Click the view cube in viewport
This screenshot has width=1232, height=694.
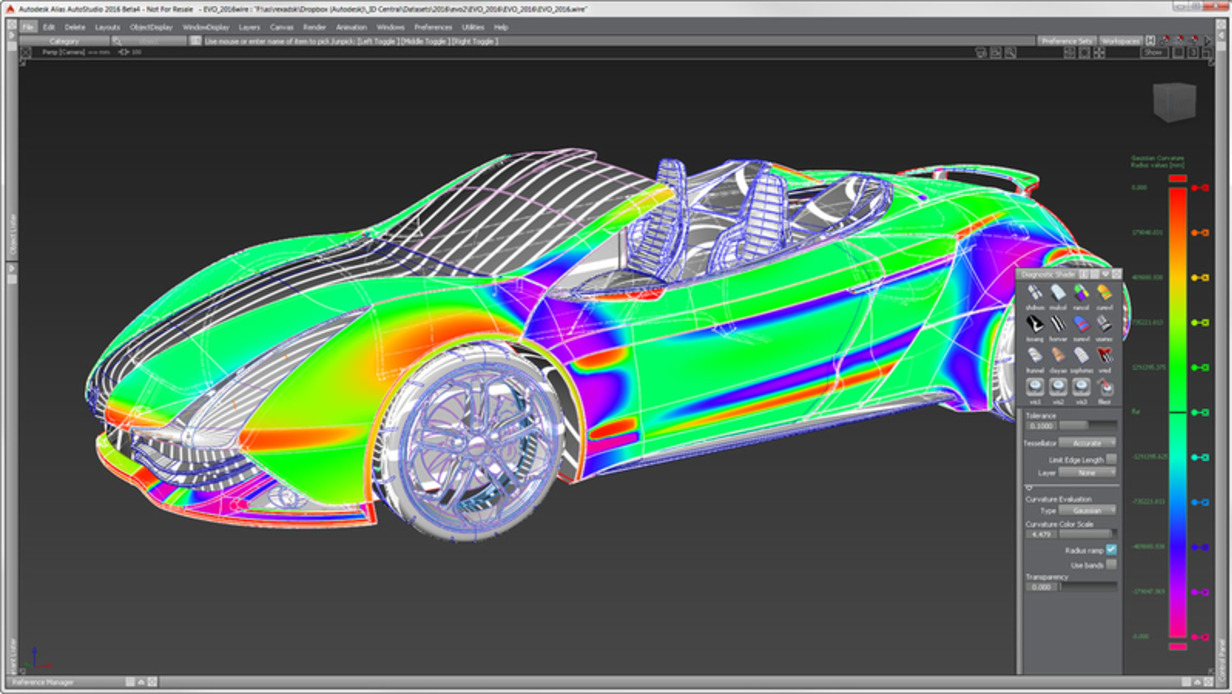pos(1173,102)
